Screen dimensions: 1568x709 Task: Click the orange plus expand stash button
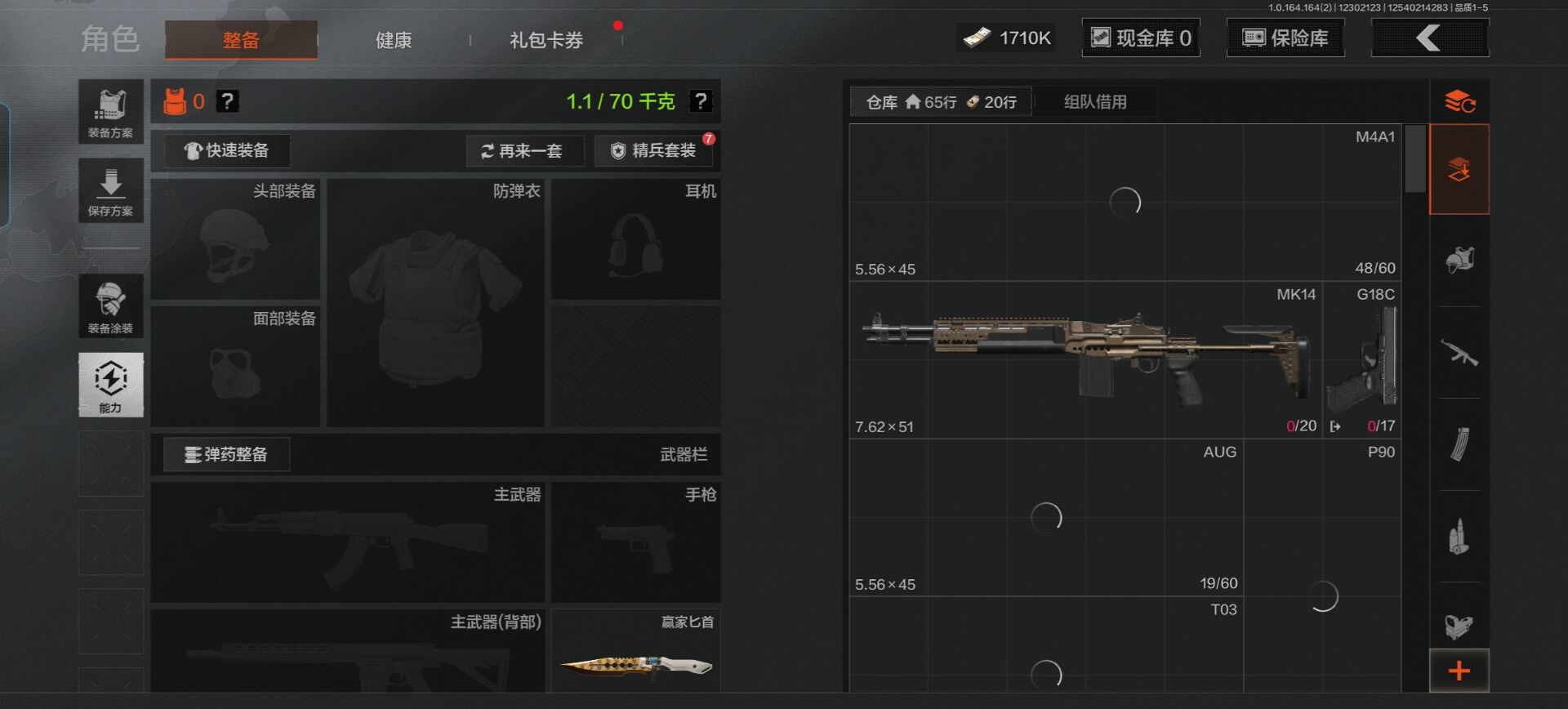[x=1459, y=671]
